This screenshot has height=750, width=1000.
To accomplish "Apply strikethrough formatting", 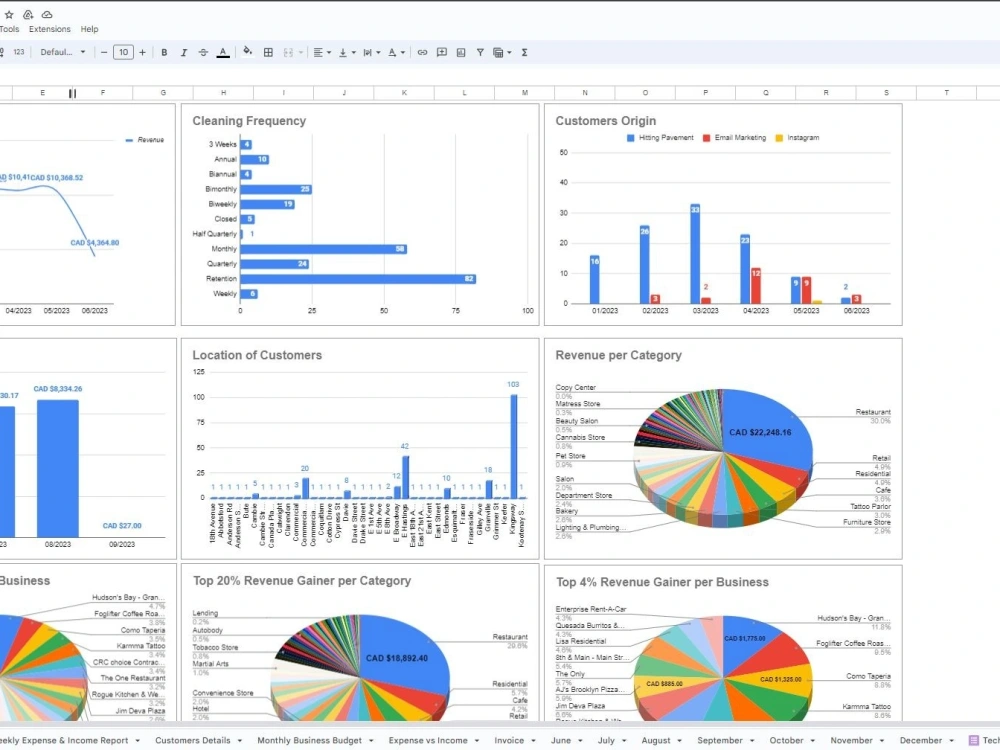I will pyautogui.click(x=203, y=52).
